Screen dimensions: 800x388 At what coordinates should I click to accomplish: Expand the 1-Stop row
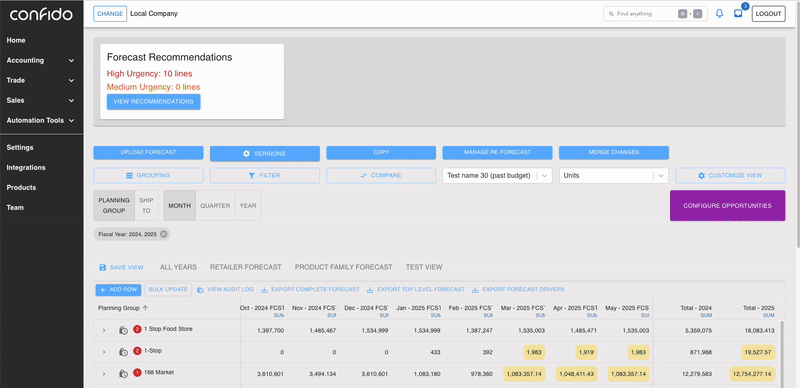pyautogui.click(x=104, y=352)
